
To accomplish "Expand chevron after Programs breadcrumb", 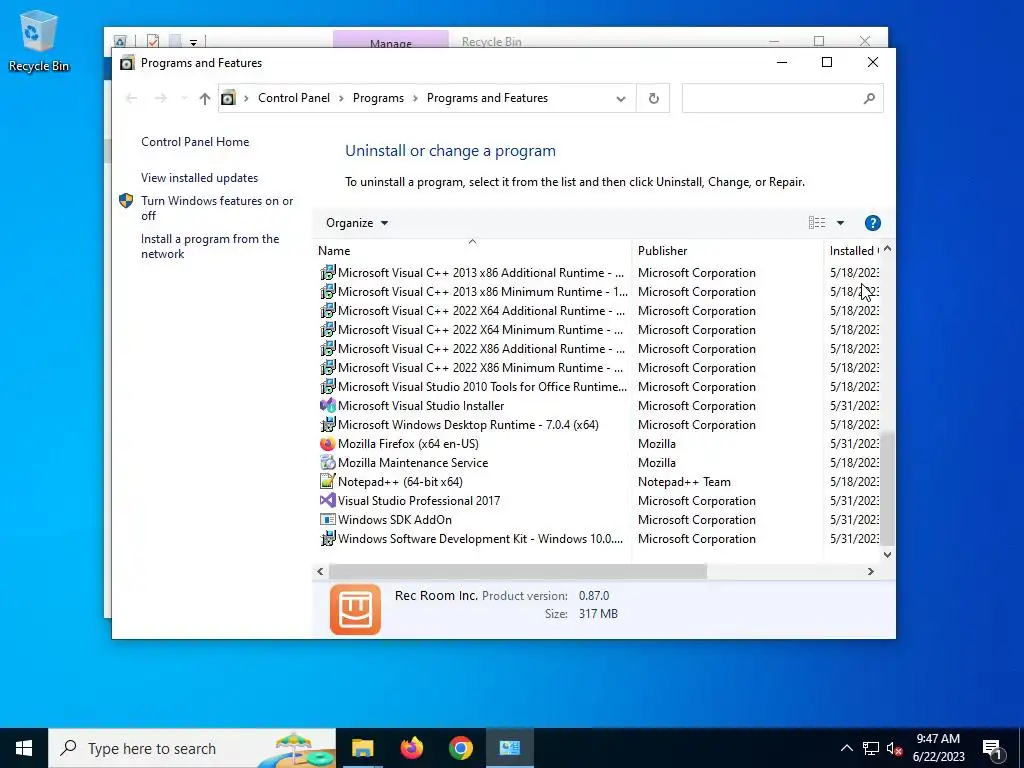I will [x=415, y=99].
